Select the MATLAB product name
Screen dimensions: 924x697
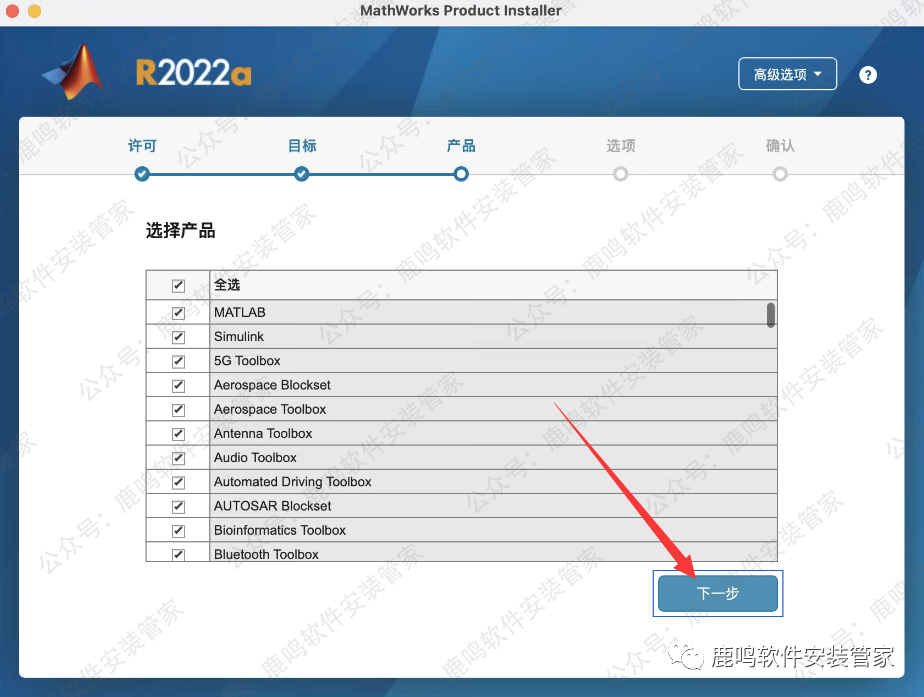[239, 312]
